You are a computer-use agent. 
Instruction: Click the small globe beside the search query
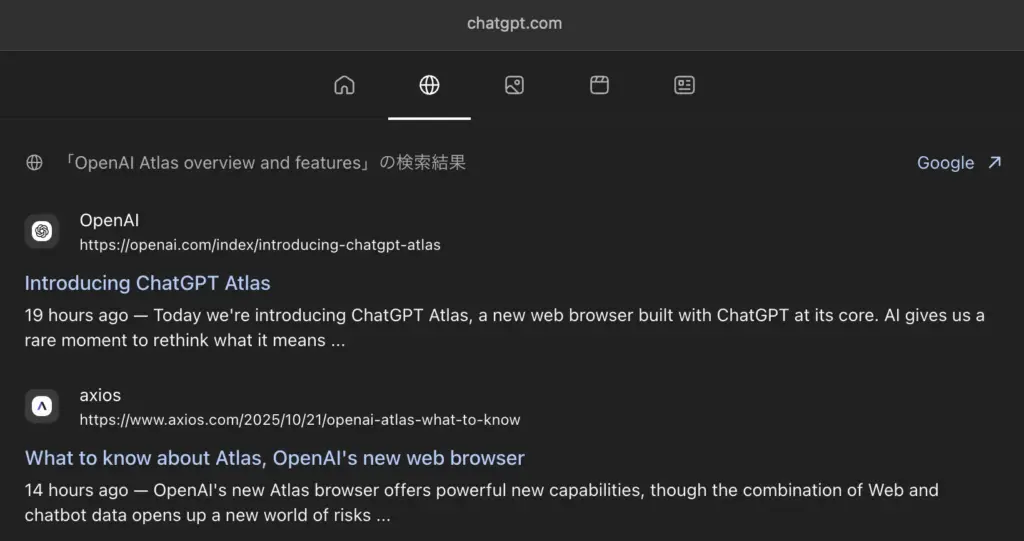(x=35, y=163)
